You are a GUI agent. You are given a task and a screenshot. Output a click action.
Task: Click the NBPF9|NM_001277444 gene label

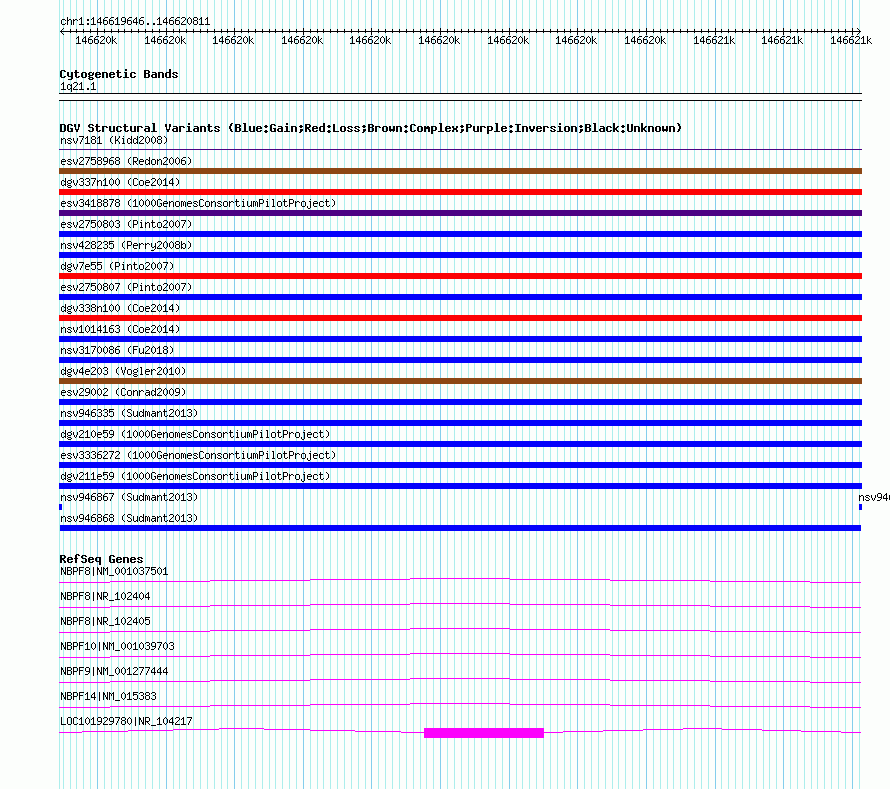click(114, 672)
